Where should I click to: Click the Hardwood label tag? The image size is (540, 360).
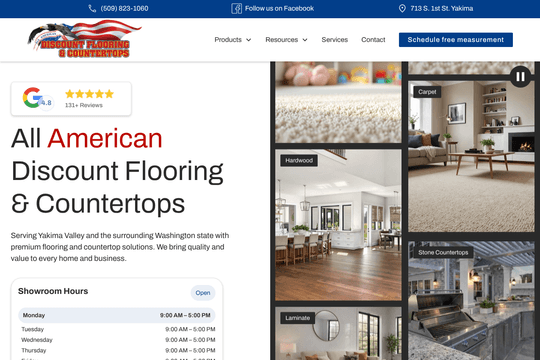(299, 161)
